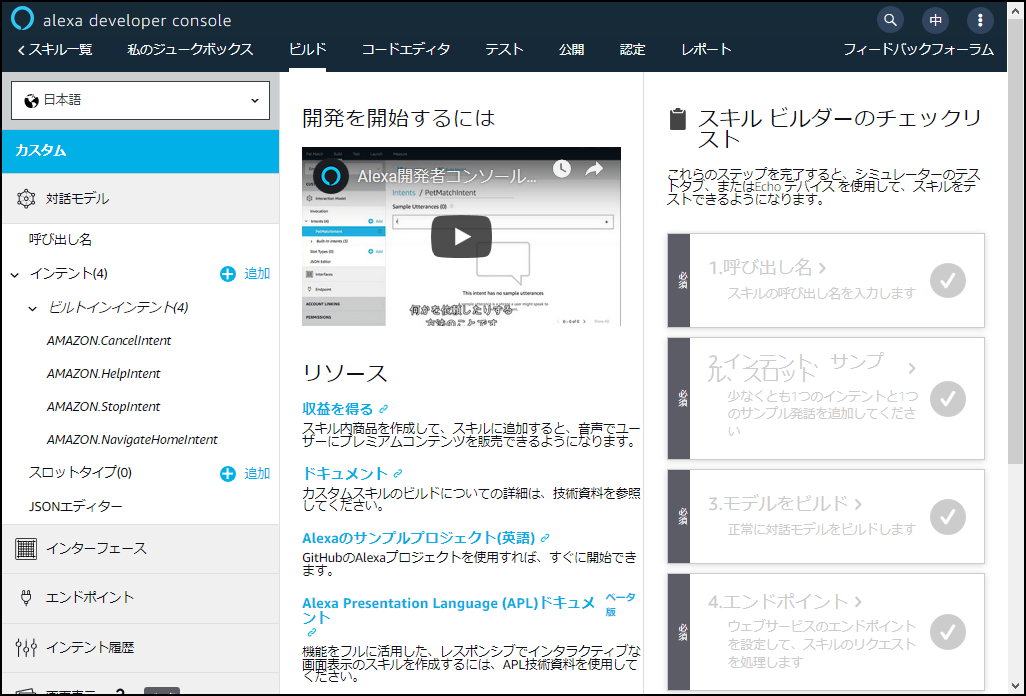Image resolution: width=1026 pixels, height=696 pixels.
Task: Click the 対話モデル gear icon
Action: 26,198
